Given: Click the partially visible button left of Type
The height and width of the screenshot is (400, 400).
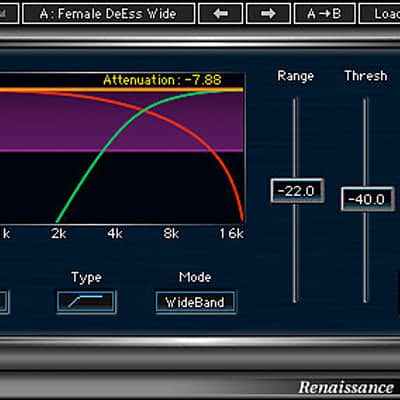Looking at the screenshot, I should pos(4,302).
